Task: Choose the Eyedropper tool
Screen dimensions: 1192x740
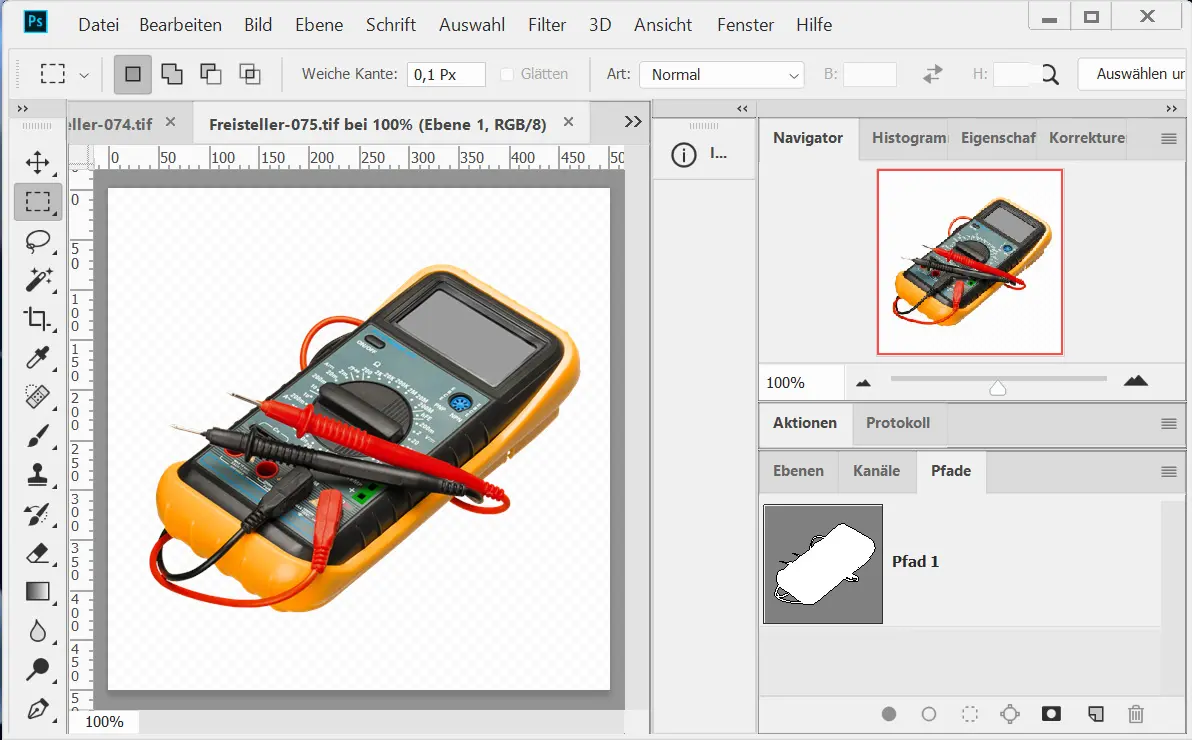Action: click(38, 358)
